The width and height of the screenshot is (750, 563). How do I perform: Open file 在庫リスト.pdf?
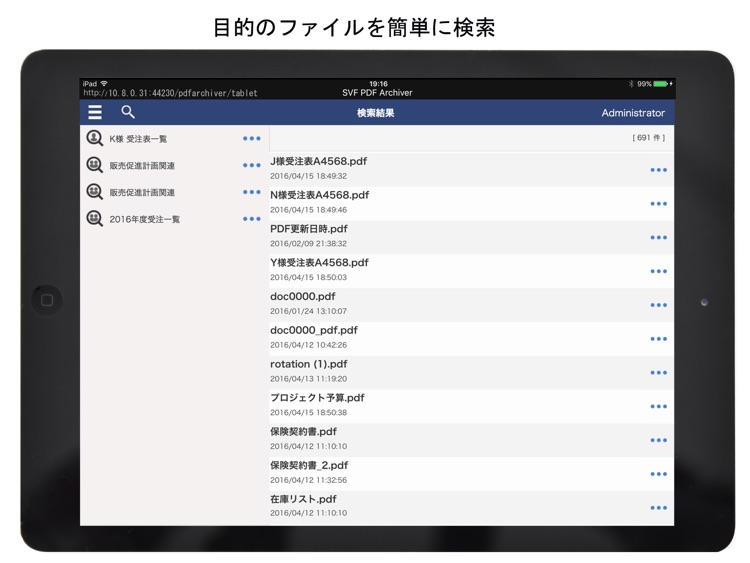(x=472, y=508)
